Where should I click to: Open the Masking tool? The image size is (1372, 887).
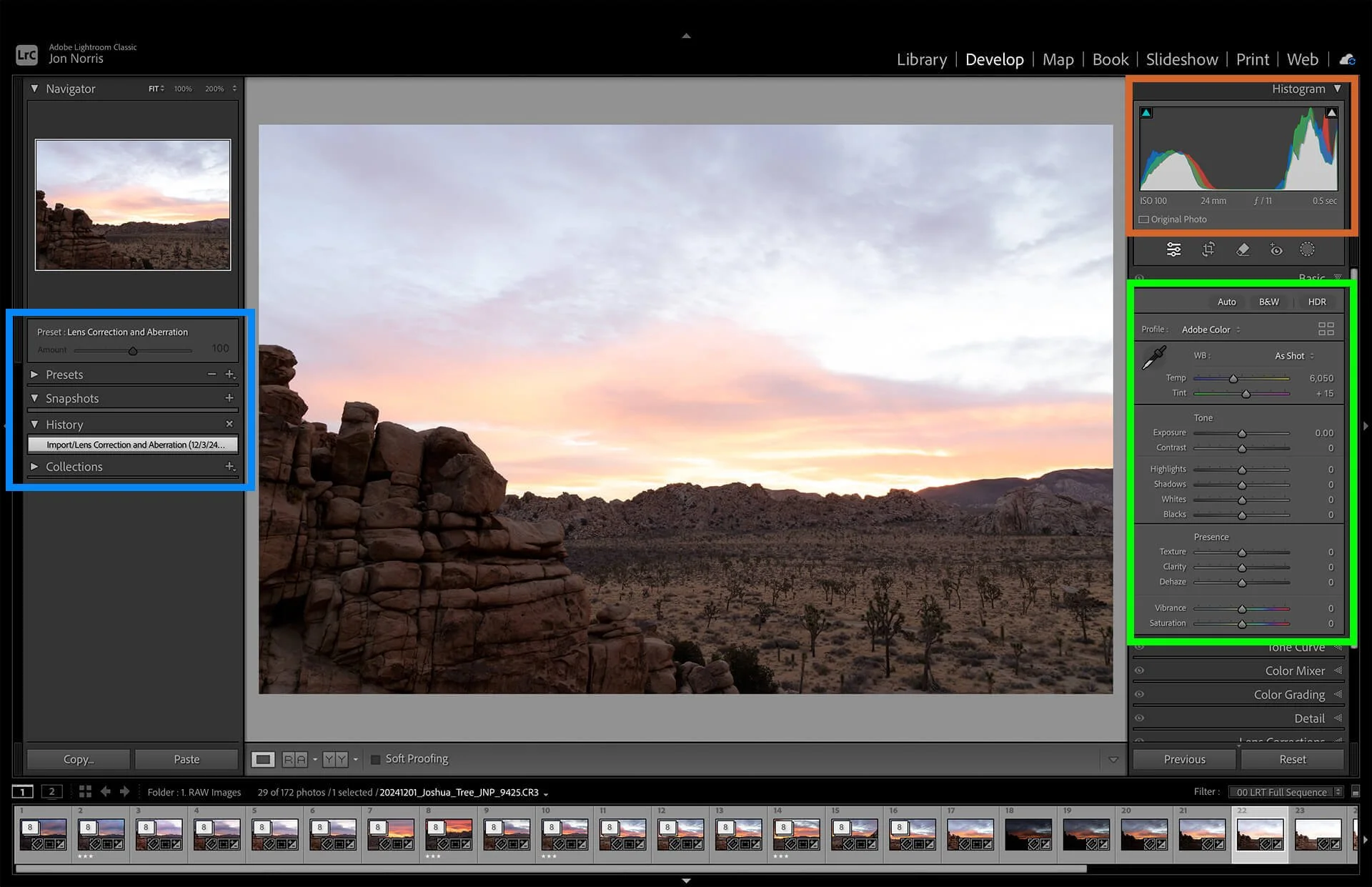coord(1307,249)
